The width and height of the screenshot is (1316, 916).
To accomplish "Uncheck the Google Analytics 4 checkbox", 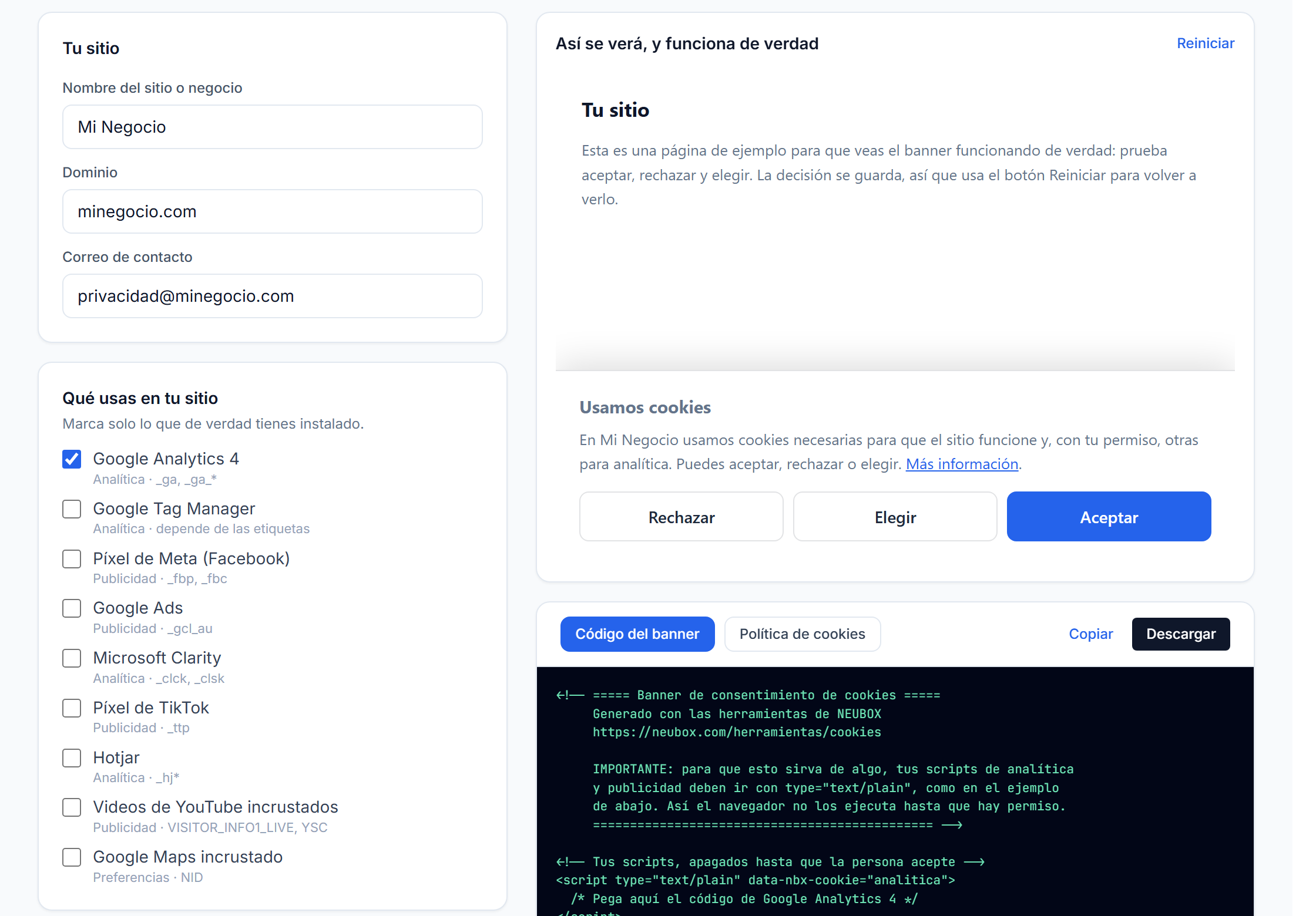I will pos(72,459).
